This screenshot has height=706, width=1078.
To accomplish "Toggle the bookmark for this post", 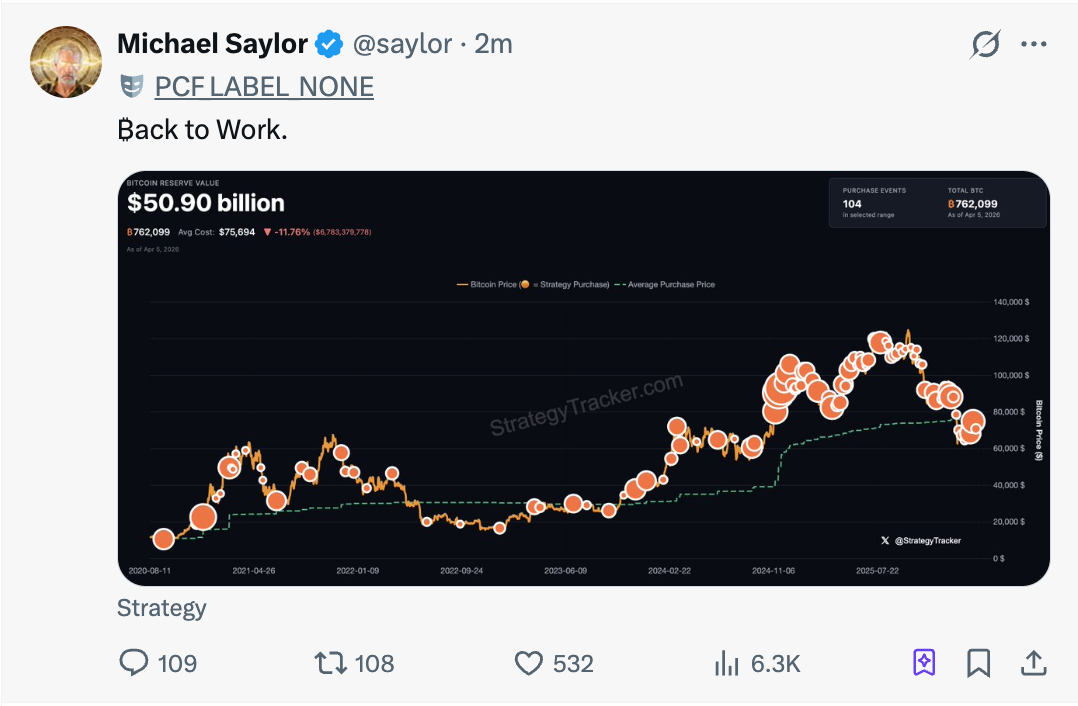I will point(978,662).
